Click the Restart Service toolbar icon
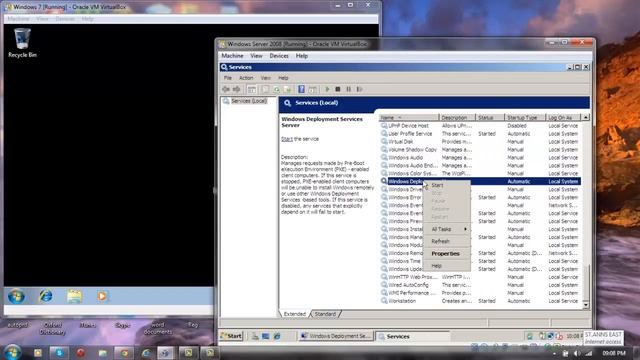This screenshot has width=640, height=360. 359,89
